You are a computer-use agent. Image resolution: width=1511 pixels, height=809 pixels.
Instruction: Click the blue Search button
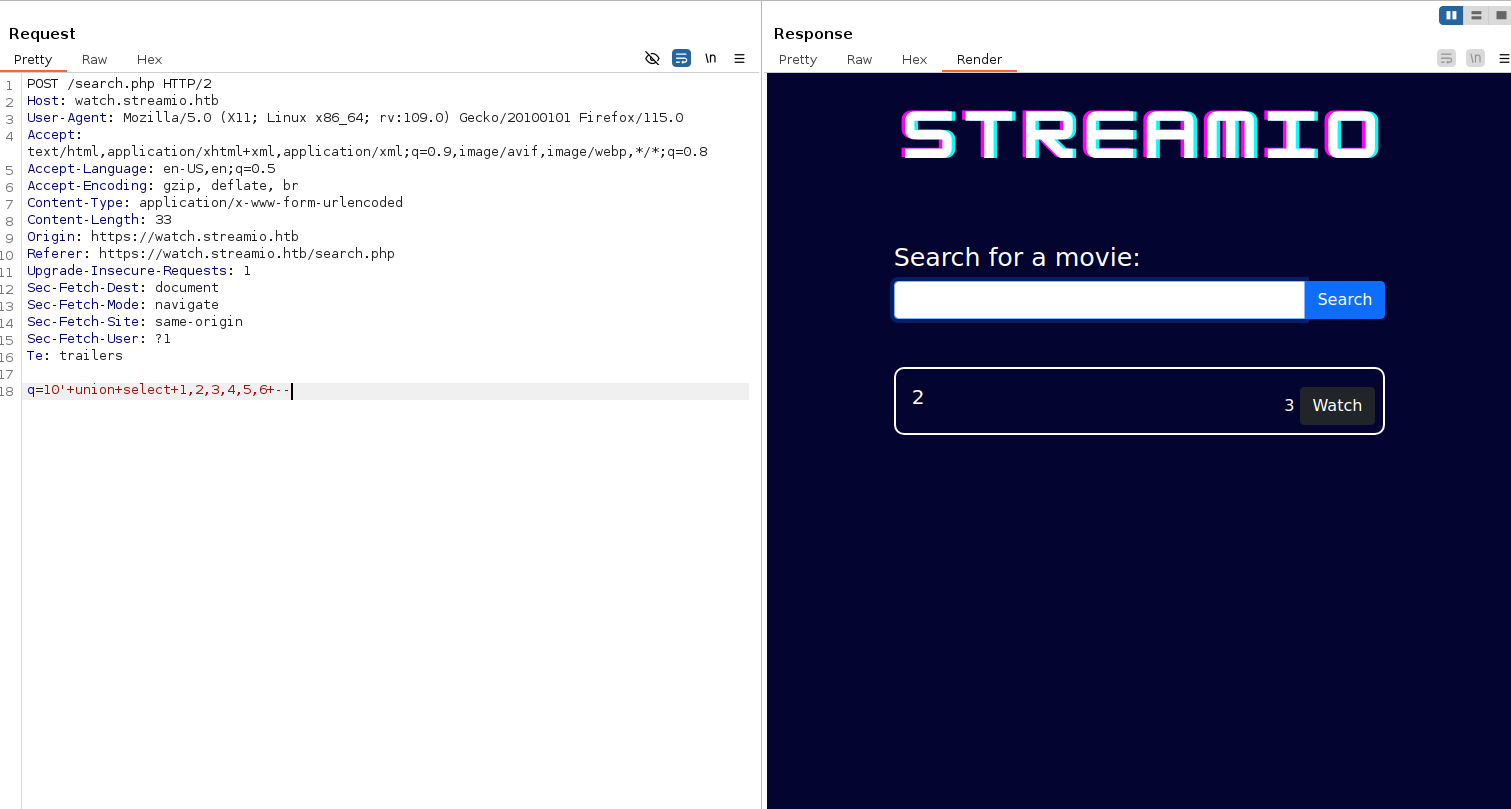[x=1344, y=300]
